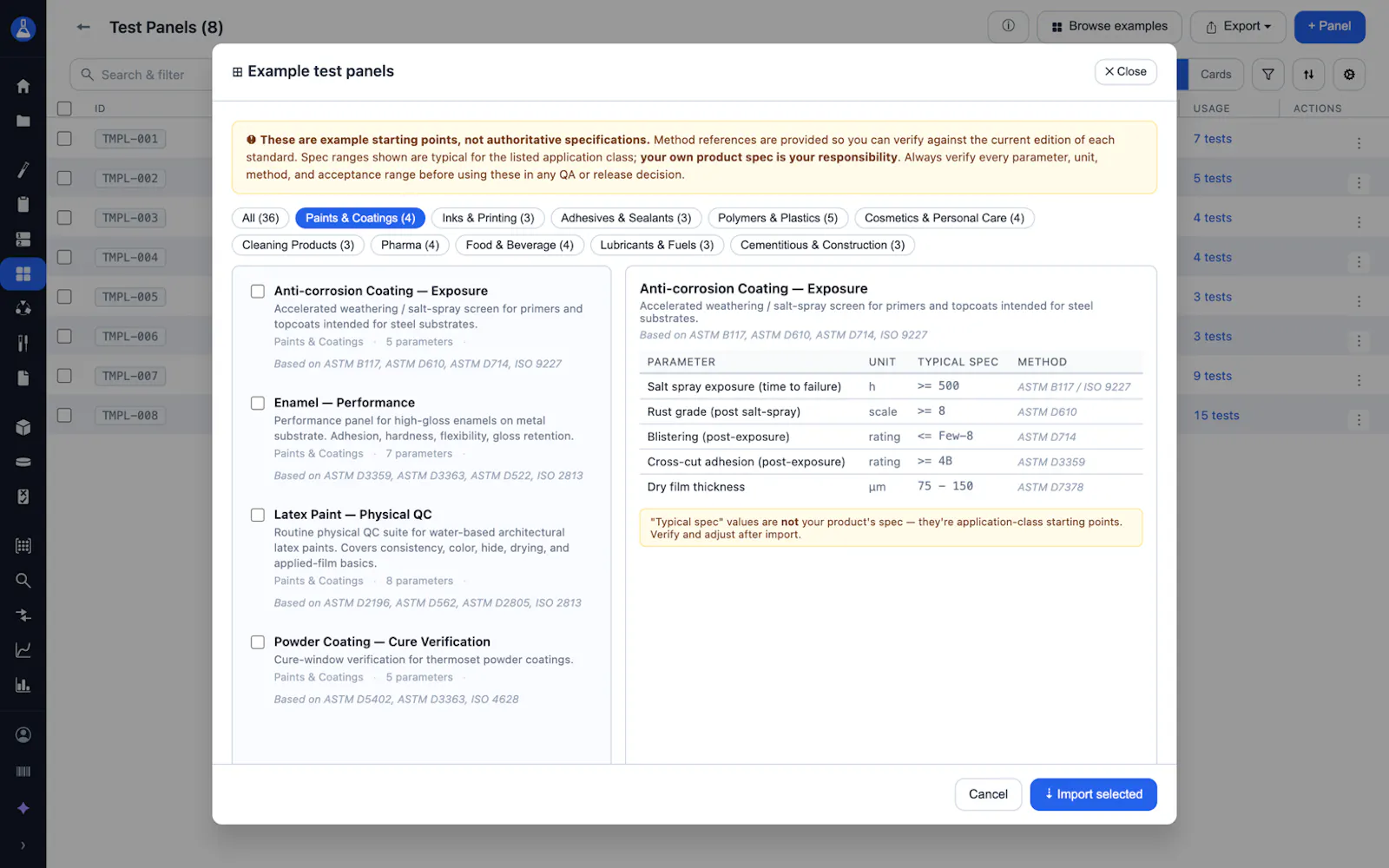The height and width of the screenshot is (868, 1389).
Task: Open the checklist clipboard icon in sidebar
Action: coord(23,496)
